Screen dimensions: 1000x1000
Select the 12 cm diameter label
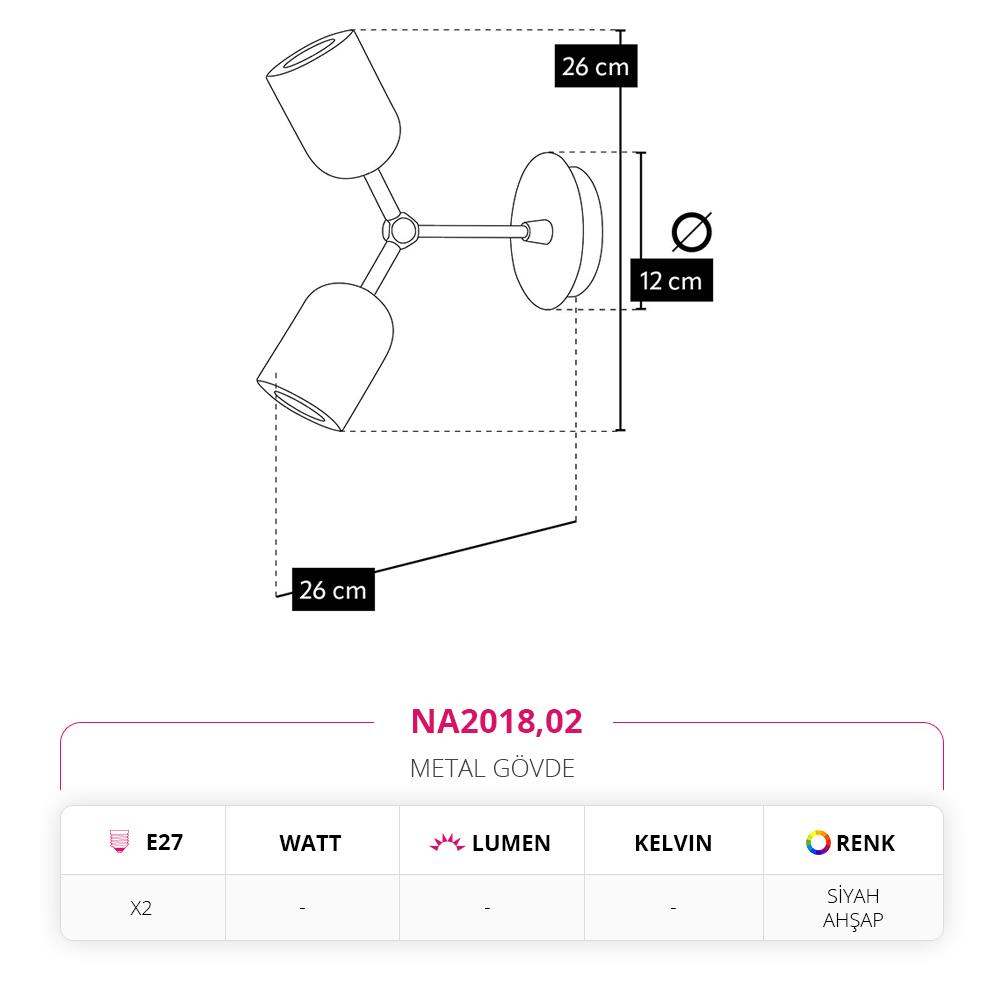(x=671, y=280)
